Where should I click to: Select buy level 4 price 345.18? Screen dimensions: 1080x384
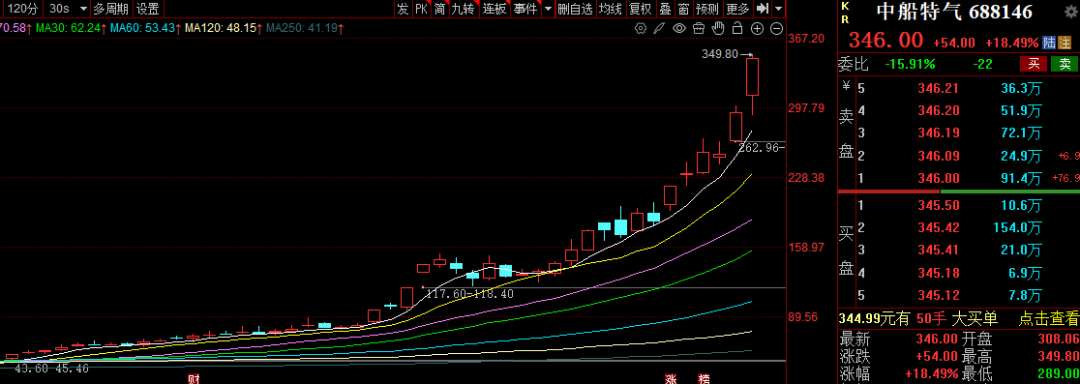938,273
